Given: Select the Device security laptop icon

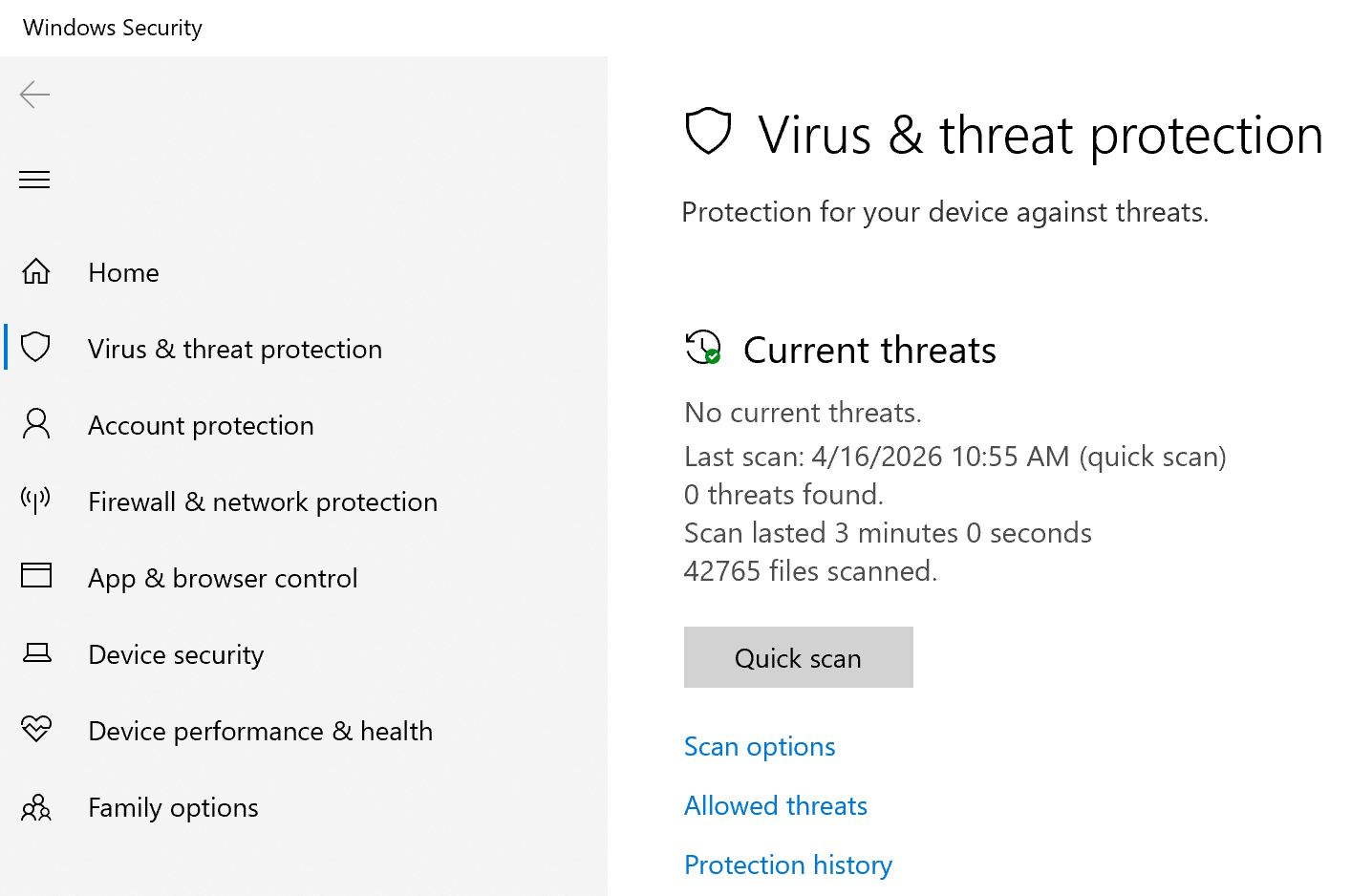Looking at the screenshot, I should pyautogui.click(x=36, y=653).
